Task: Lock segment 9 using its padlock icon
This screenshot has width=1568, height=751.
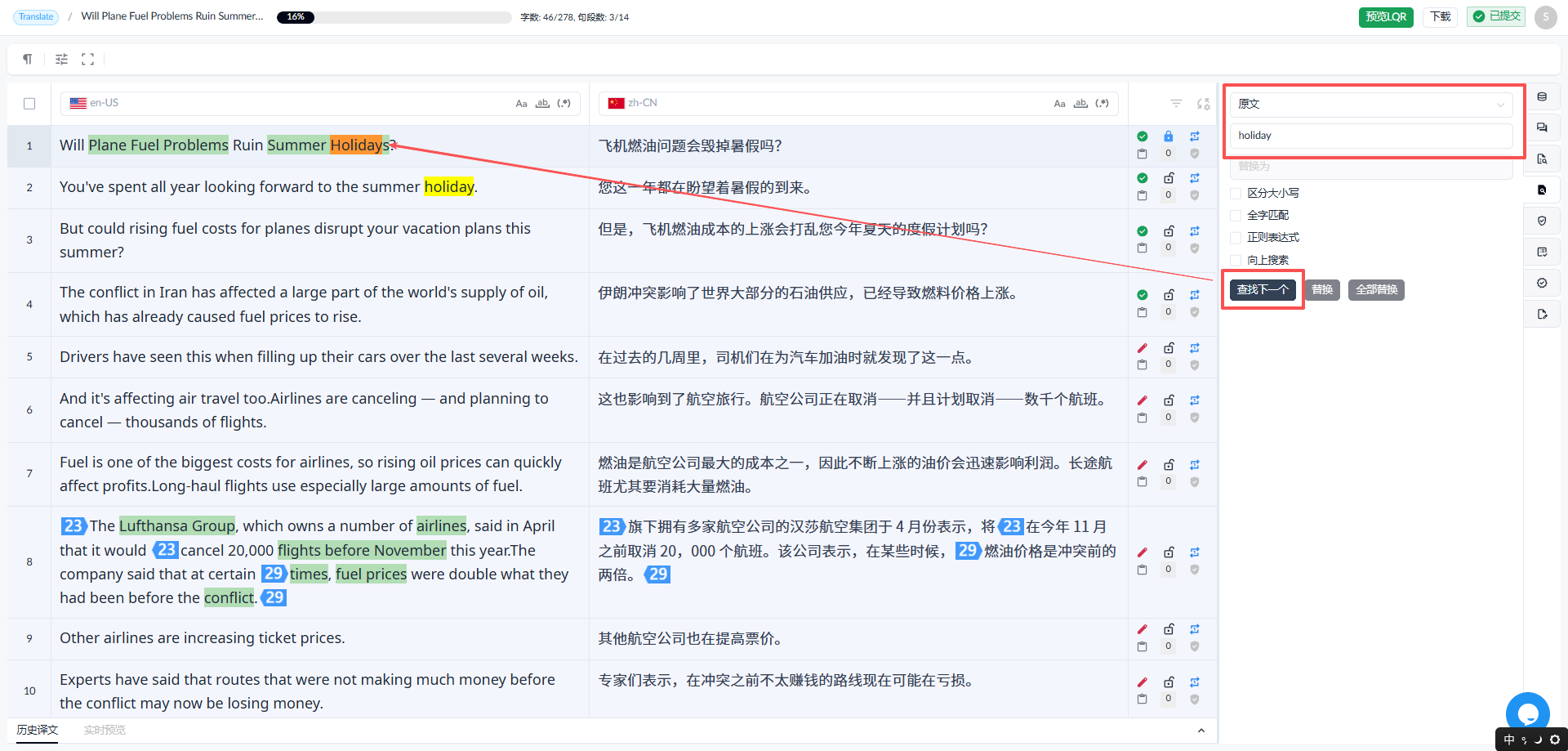Action: [1169, 629]
